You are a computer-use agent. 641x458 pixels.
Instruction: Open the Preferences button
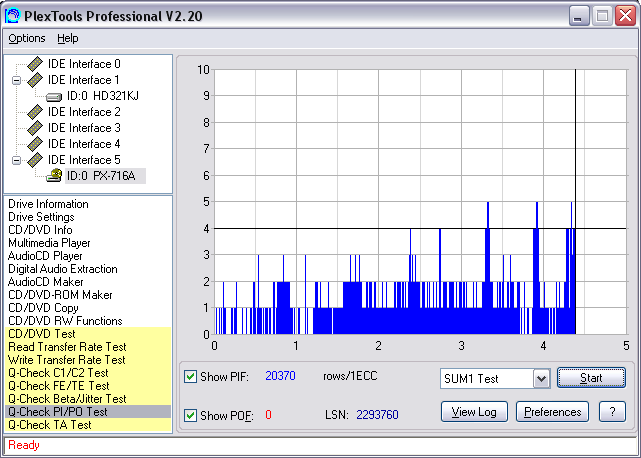pyautogui.click(x=552, y=412)
